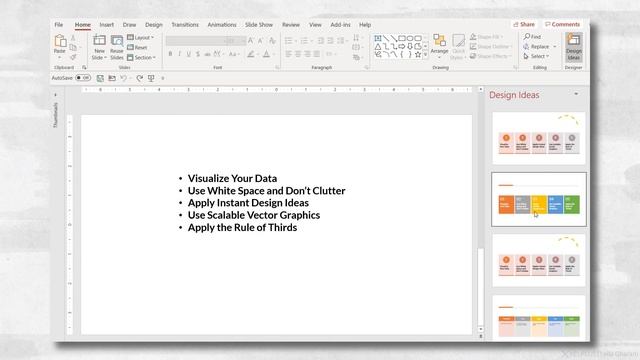Image resolution: width=640 pixels, height=360 pixels.
Task: Select the first orange circles design idea
Action: 539,138
